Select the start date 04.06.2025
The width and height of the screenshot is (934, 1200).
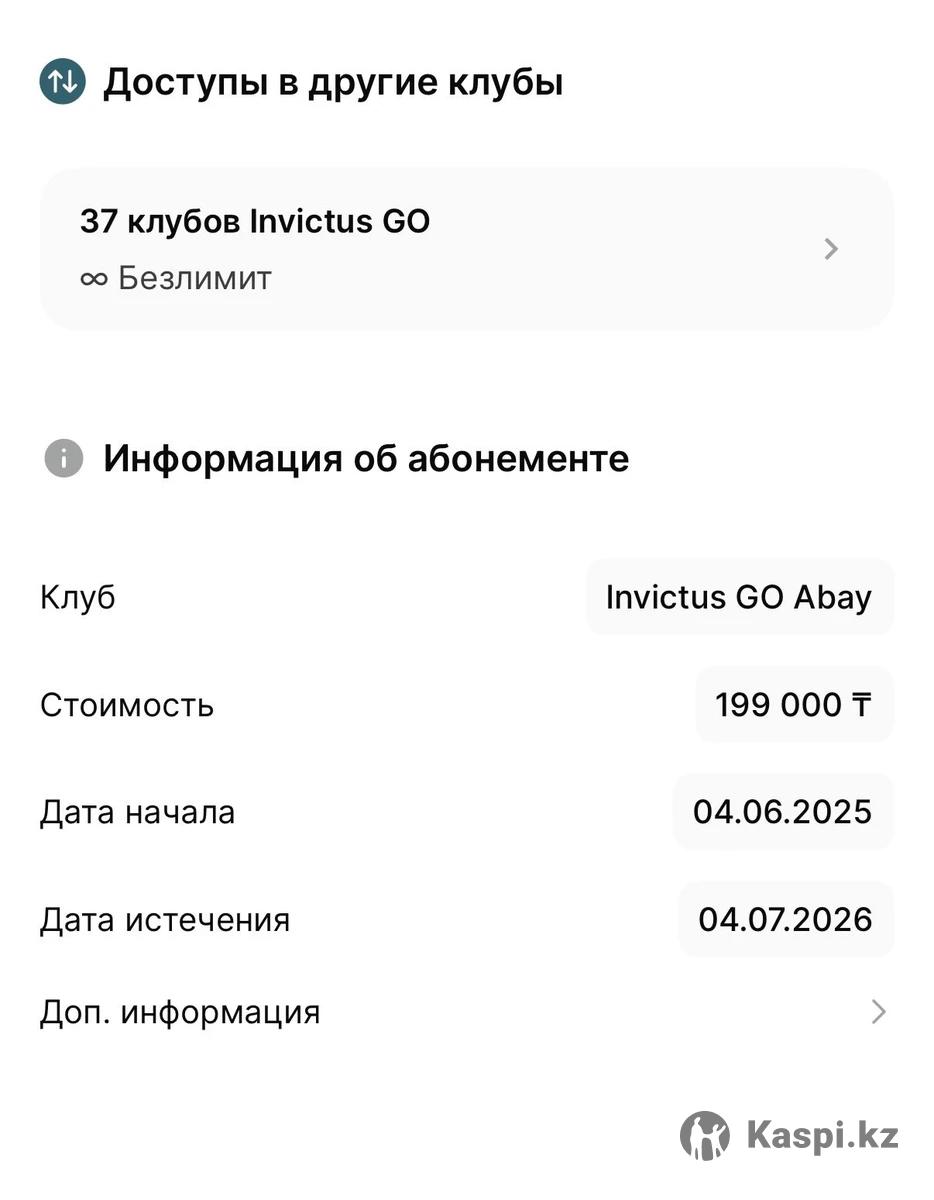tap(782, 811)
